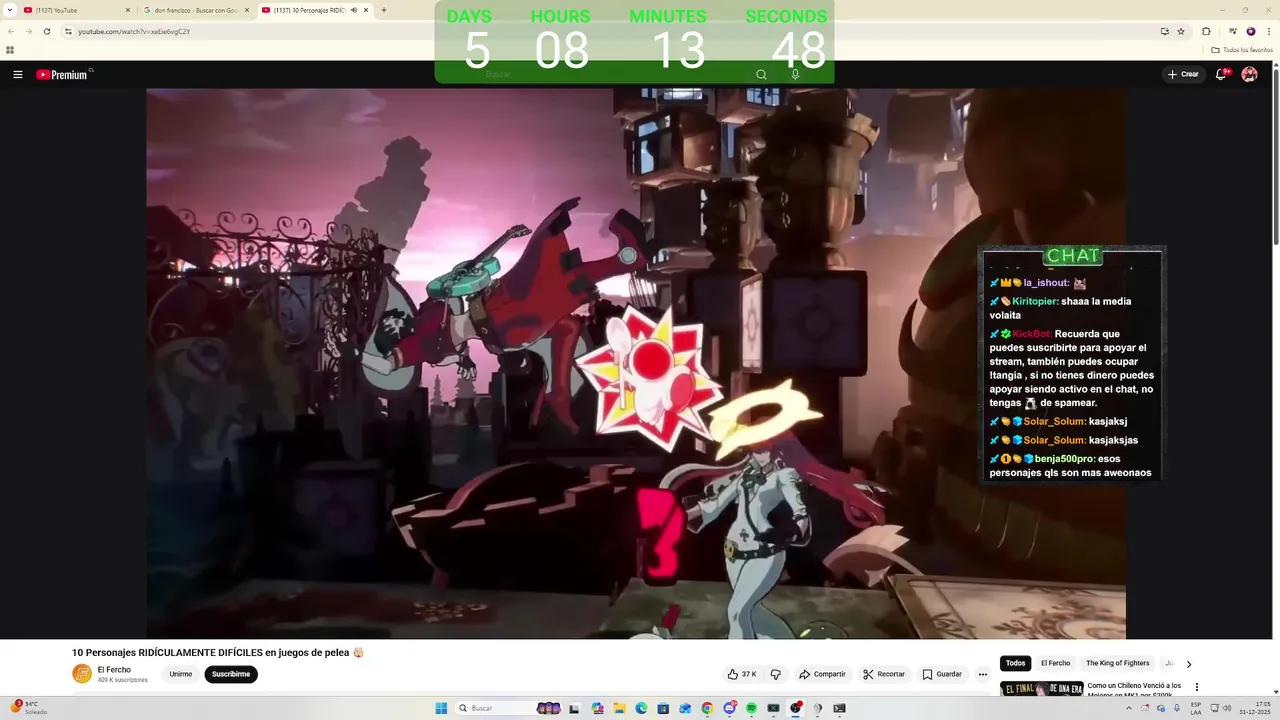Viewport: 1280px width, 720px height.
Task: Open the YouTube account avatar menu
Action: pyautogui.click(x=1249, y=74)
